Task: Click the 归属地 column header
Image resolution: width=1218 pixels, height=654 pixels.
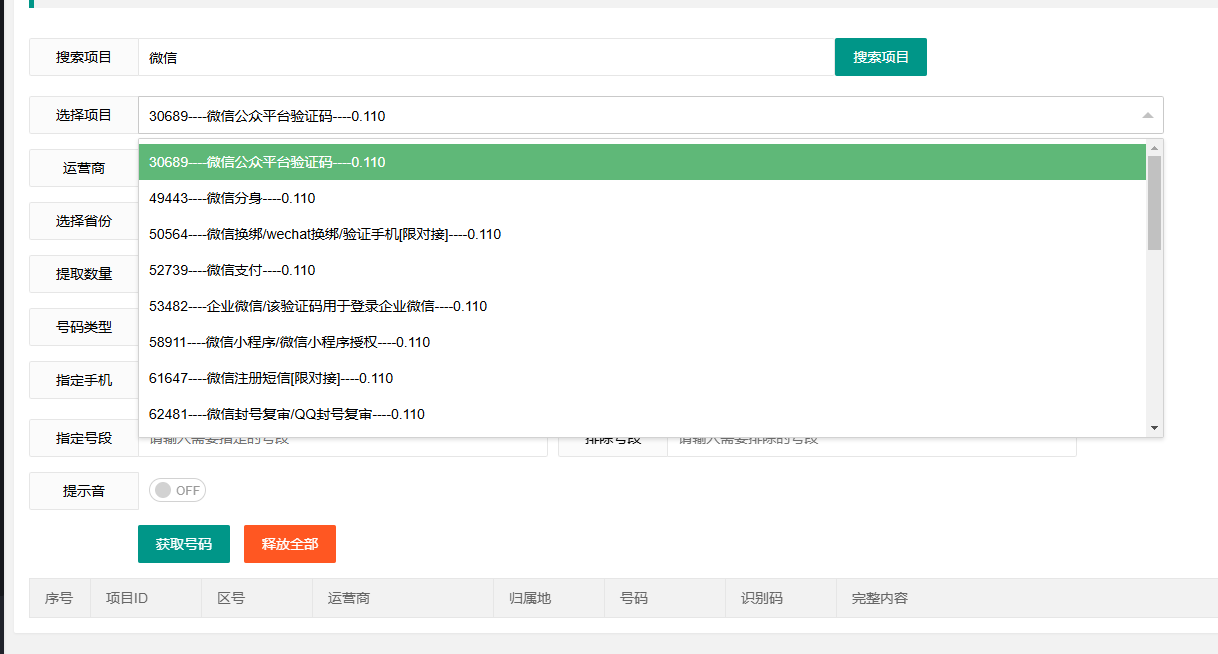Action: (x=550, y=598)
